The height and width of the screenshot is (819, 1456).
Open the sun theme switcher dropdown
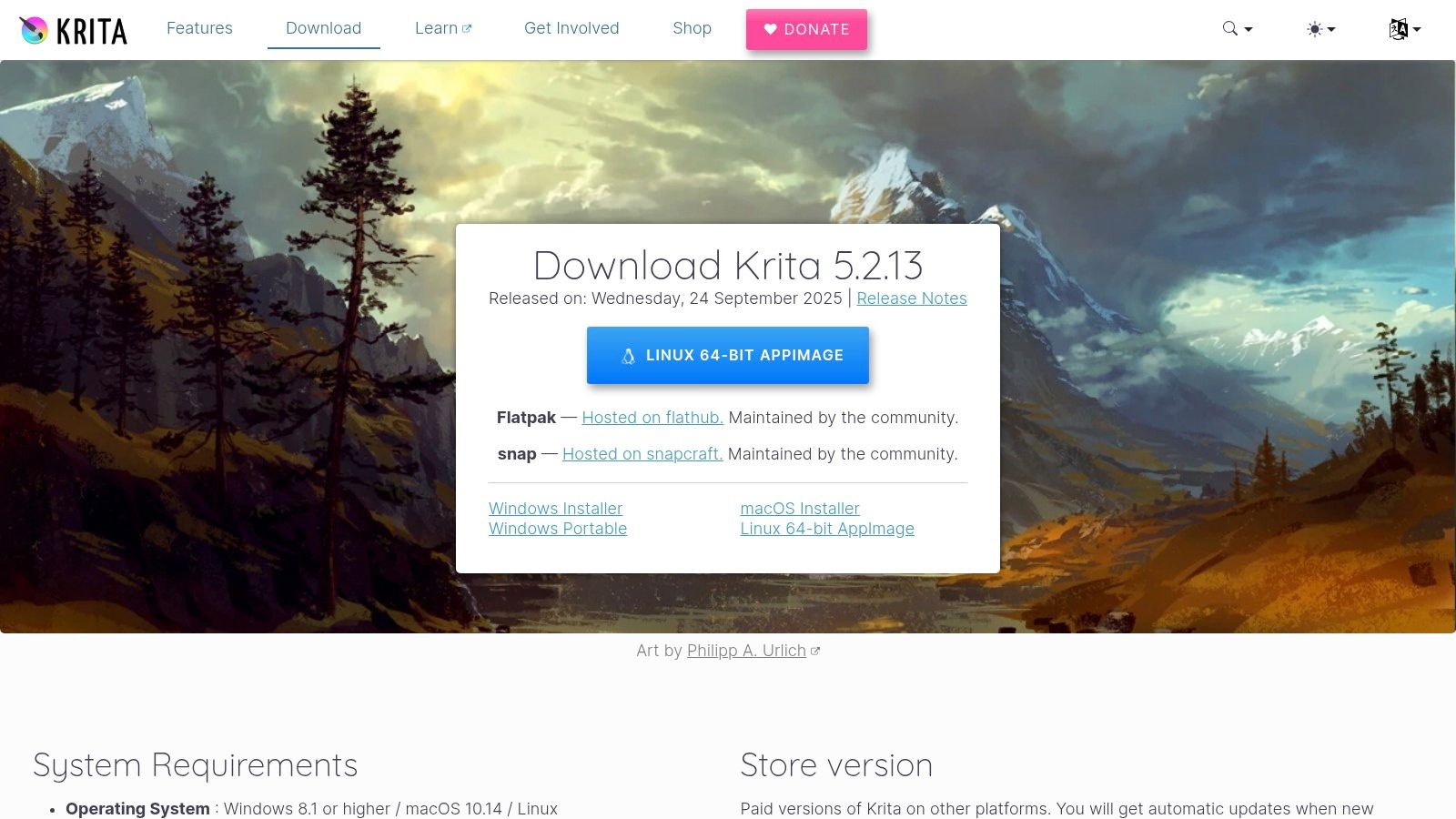point(1321,29)
